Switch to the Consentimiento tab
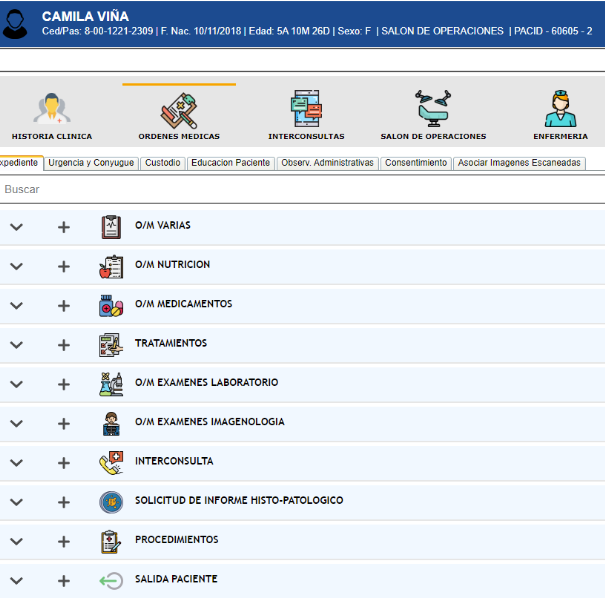Screen dimensions: 605x598 [416, 163]
